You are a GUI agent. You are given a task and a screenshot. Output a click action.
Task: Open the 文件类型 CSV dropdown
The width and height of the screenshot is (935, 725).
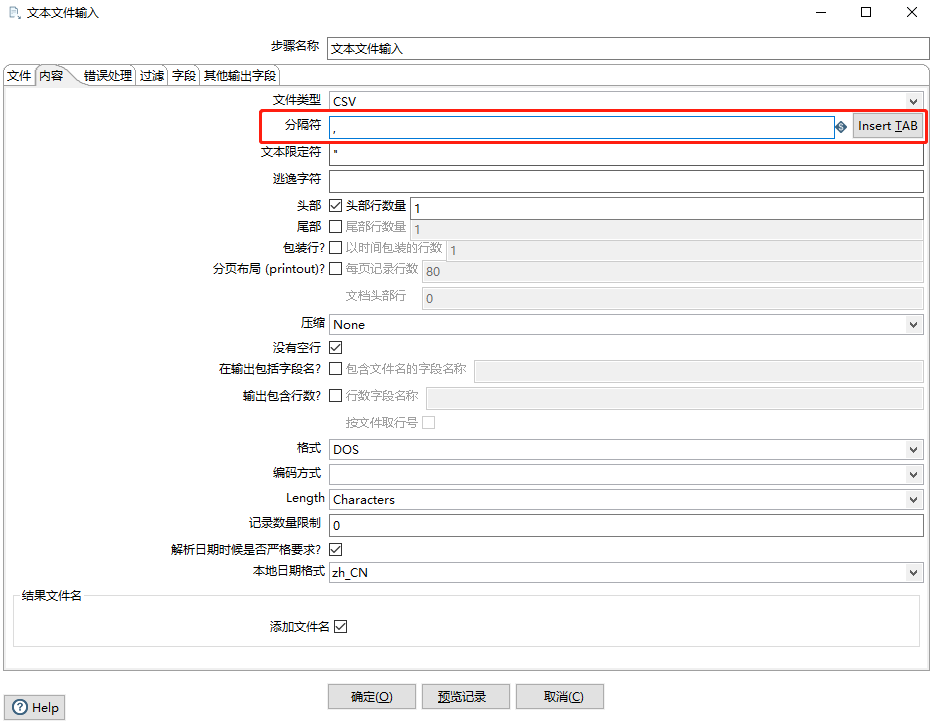point(625,101)
